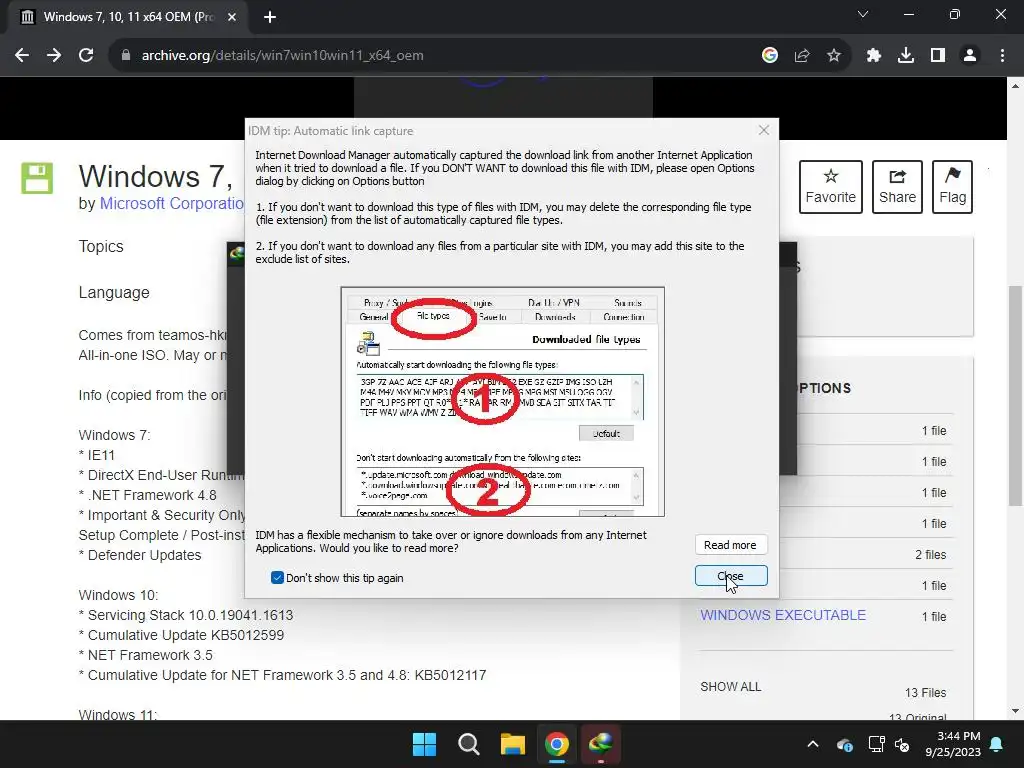Click the '13 Files' count text

click(x=925, y=693)
